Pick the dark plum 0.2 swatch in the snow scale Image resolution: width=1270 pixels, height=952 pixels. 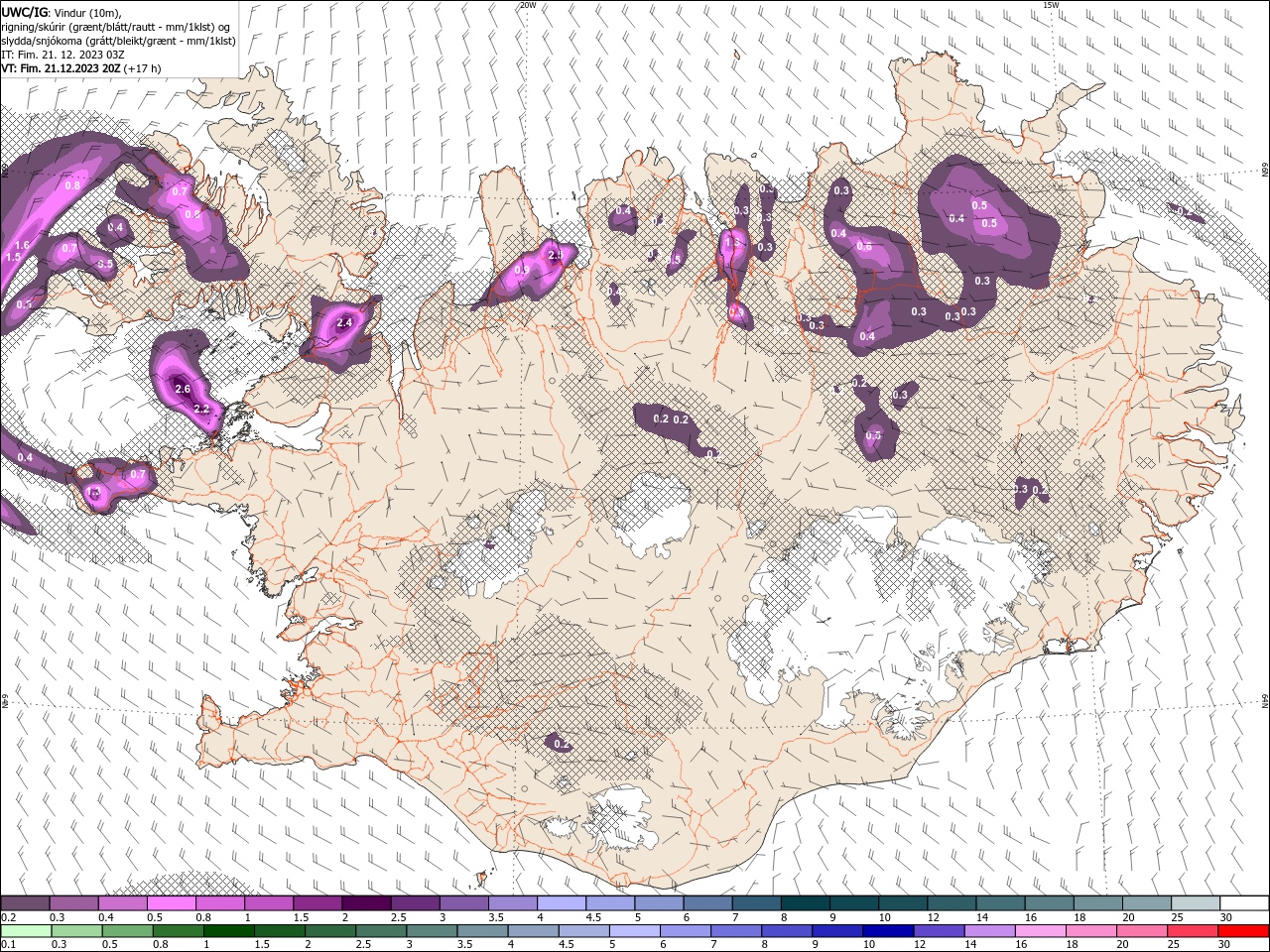tap(25, 903)
